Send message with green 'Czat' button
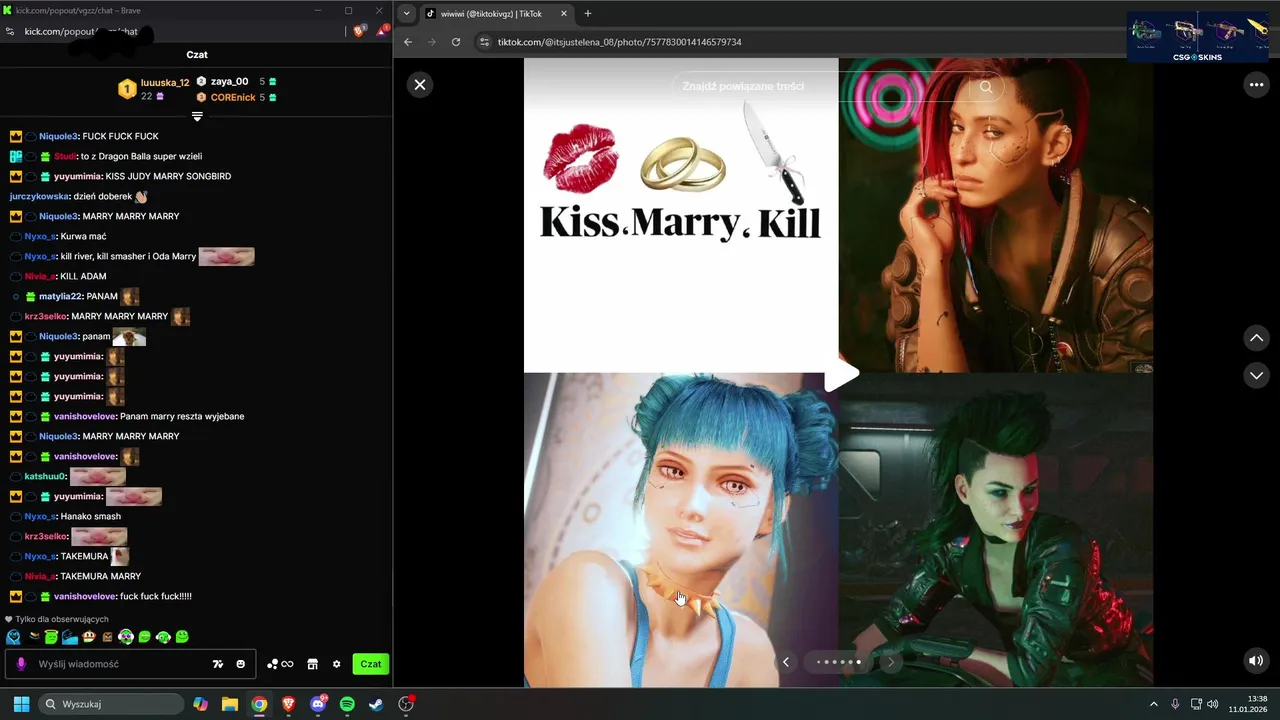This screenshot has height=720, width=1280. pos(371,664)
